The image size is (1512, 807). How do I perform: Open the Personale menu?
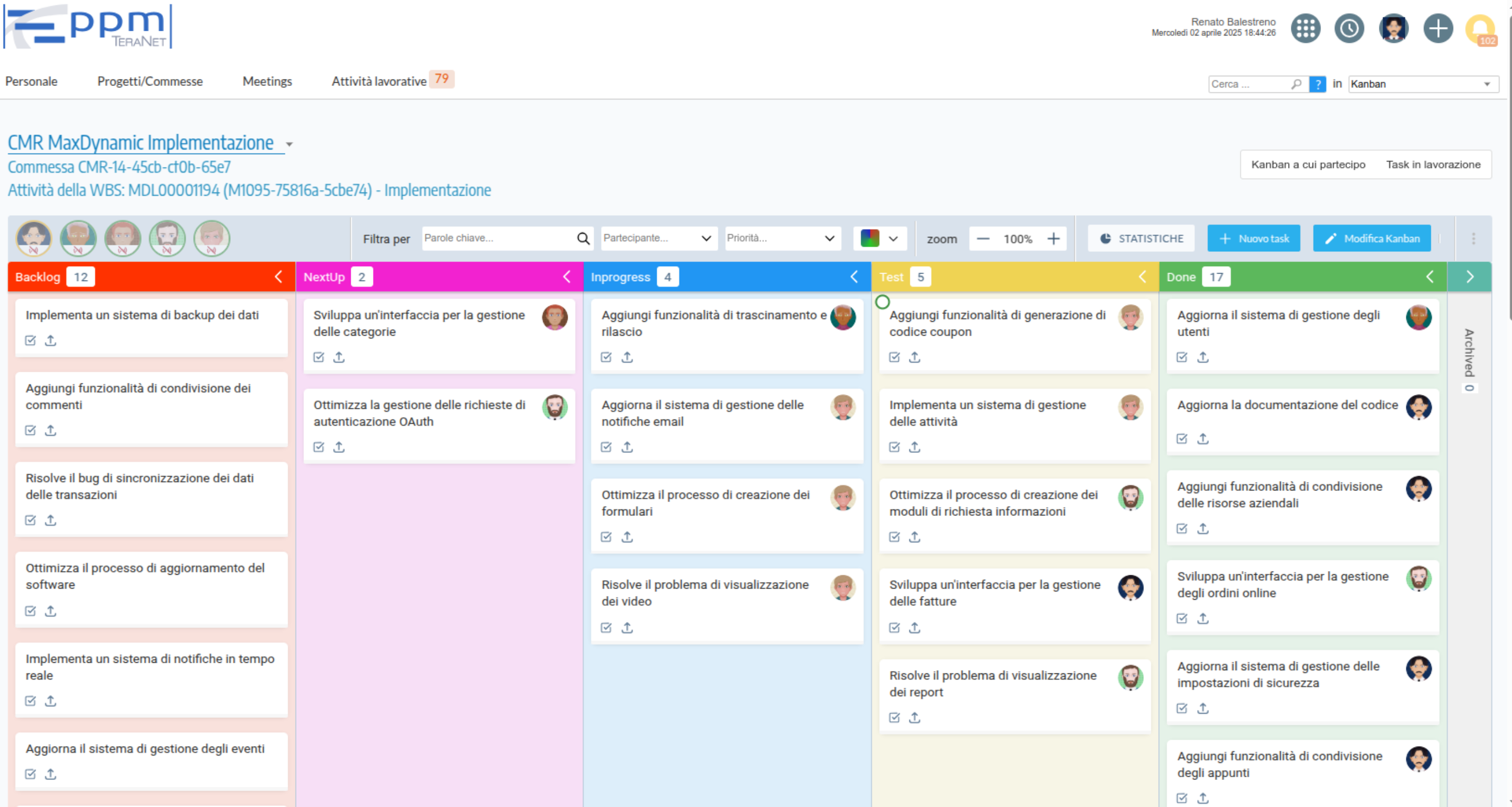click(x=31, y=82)
